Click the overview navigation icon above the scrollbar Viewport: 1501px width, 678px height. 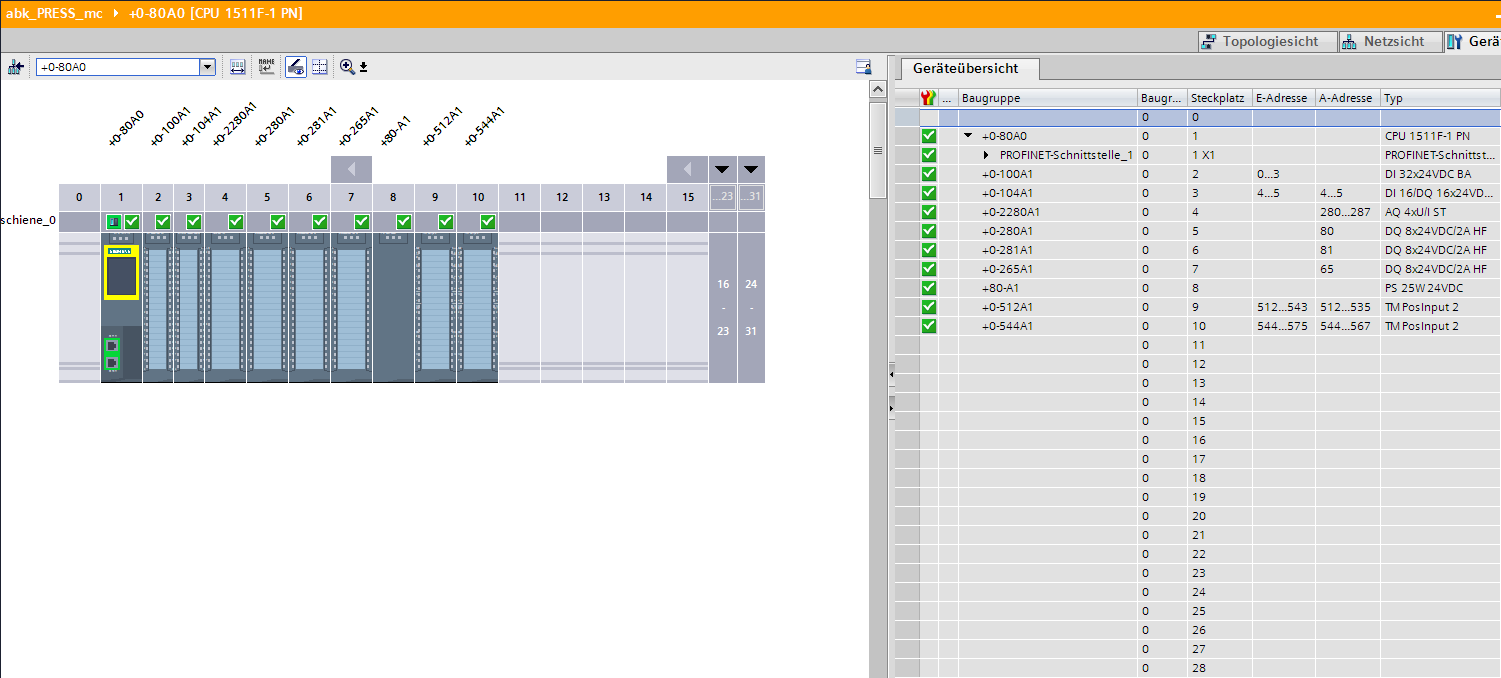coord(864,67)
